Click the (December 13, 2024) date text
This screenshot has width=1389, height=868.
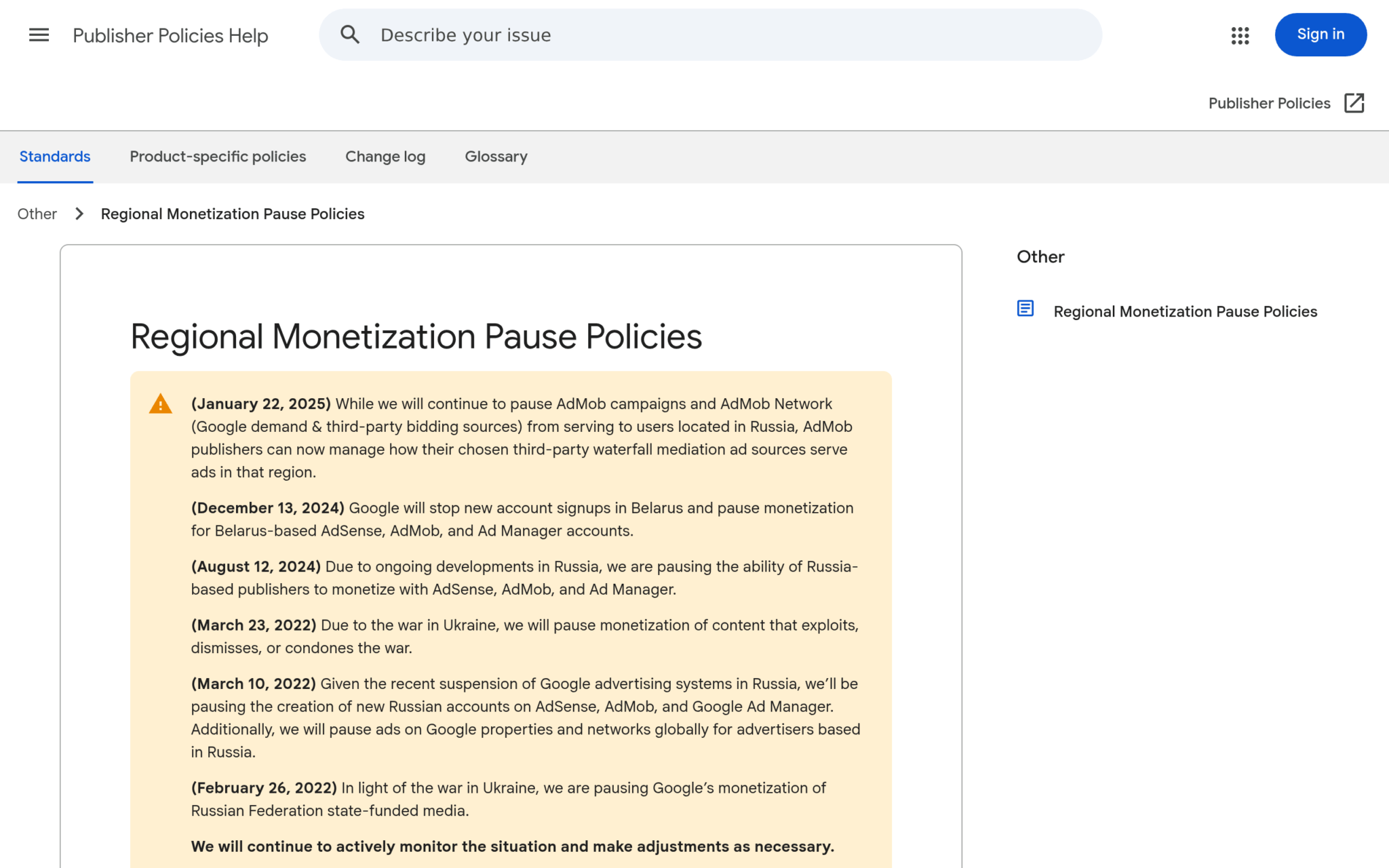[x=267, y=508]
